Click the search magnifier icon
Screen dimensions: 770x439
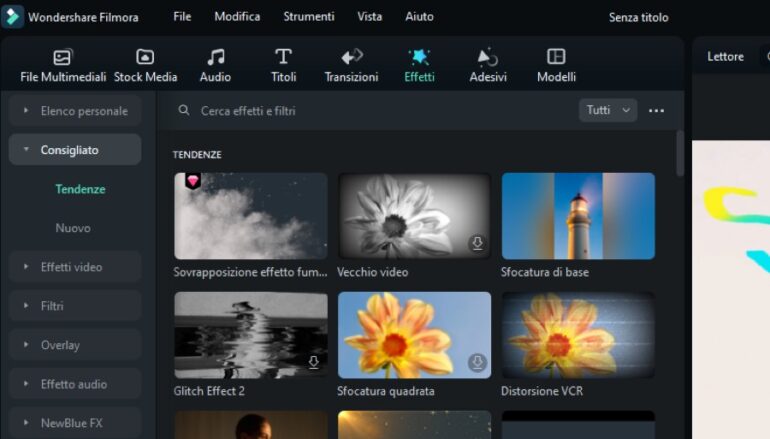click(x=184, y=110)
